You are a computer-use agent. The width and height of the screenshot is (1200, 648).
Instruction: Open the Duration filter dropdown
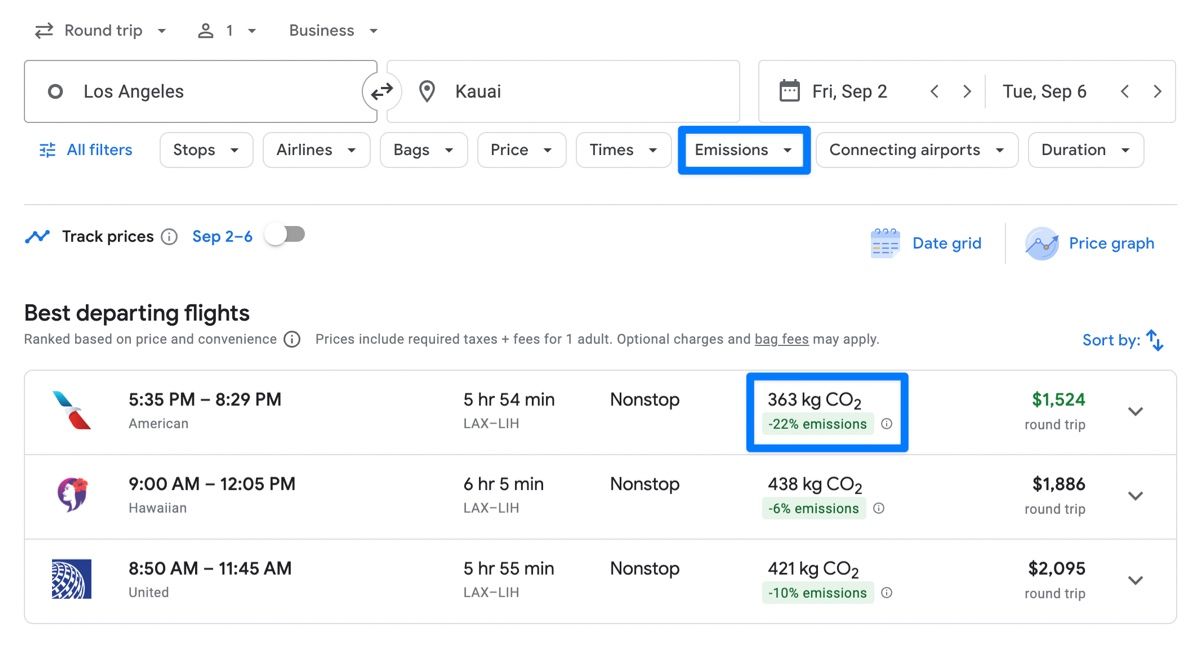pos(1086,150)
